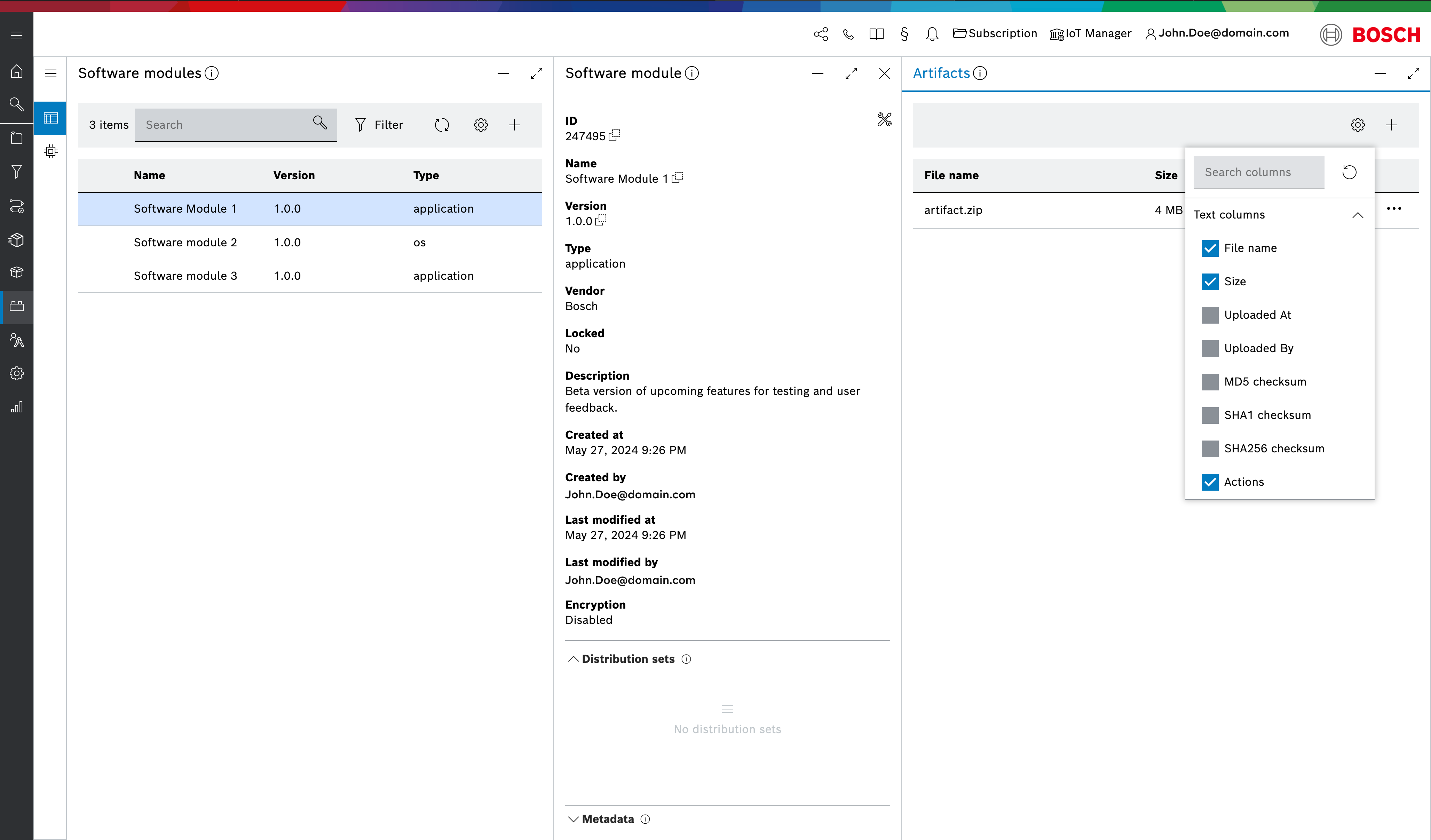
Task: Click the notification bell icon
Action: pyautogui.click(x=932, y=34)
